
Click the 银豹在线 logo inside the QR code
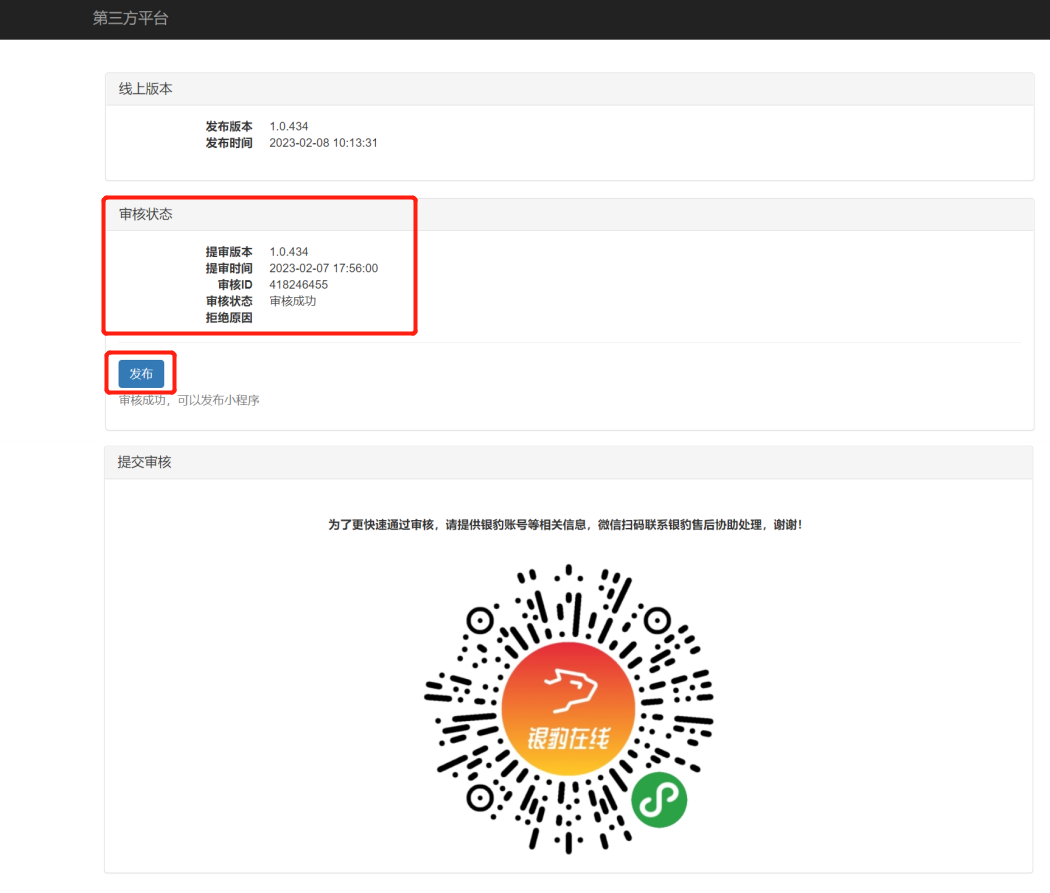pyautogui.click(x=568, y=709)
